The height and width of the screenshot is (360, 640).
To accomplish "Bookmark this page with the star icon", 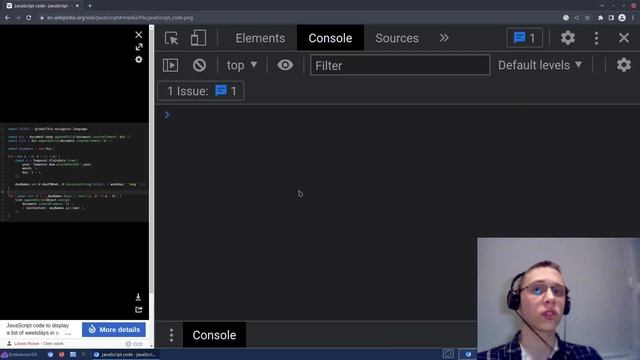I will (587, 18).
